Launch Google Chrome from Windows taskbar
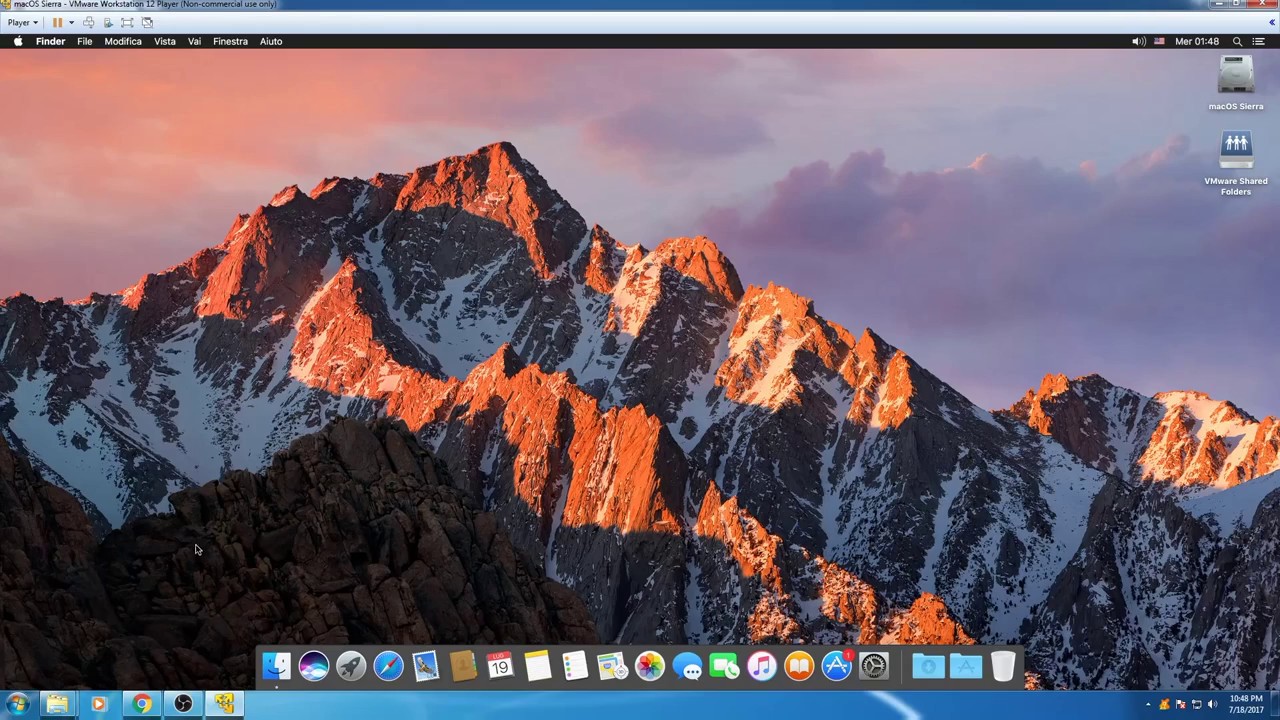This screenshot has height=720, width=1280. coord(141,704)
